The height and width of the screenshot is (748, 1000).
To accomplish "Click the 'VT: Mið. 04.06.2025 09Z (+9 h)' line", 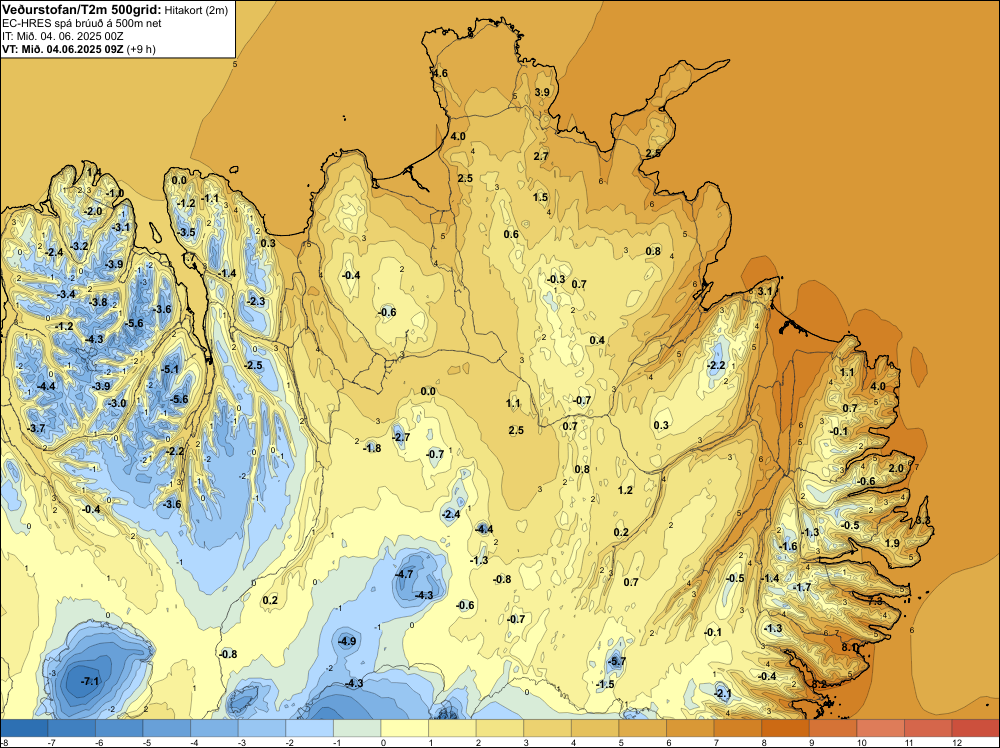I will tap(78, 48).
